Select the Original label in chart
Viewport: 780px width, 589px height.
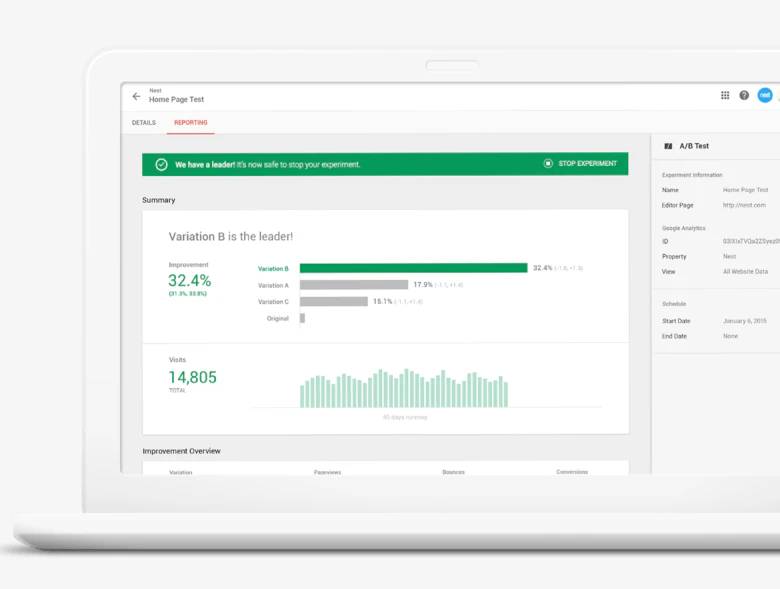coord(278,318)
